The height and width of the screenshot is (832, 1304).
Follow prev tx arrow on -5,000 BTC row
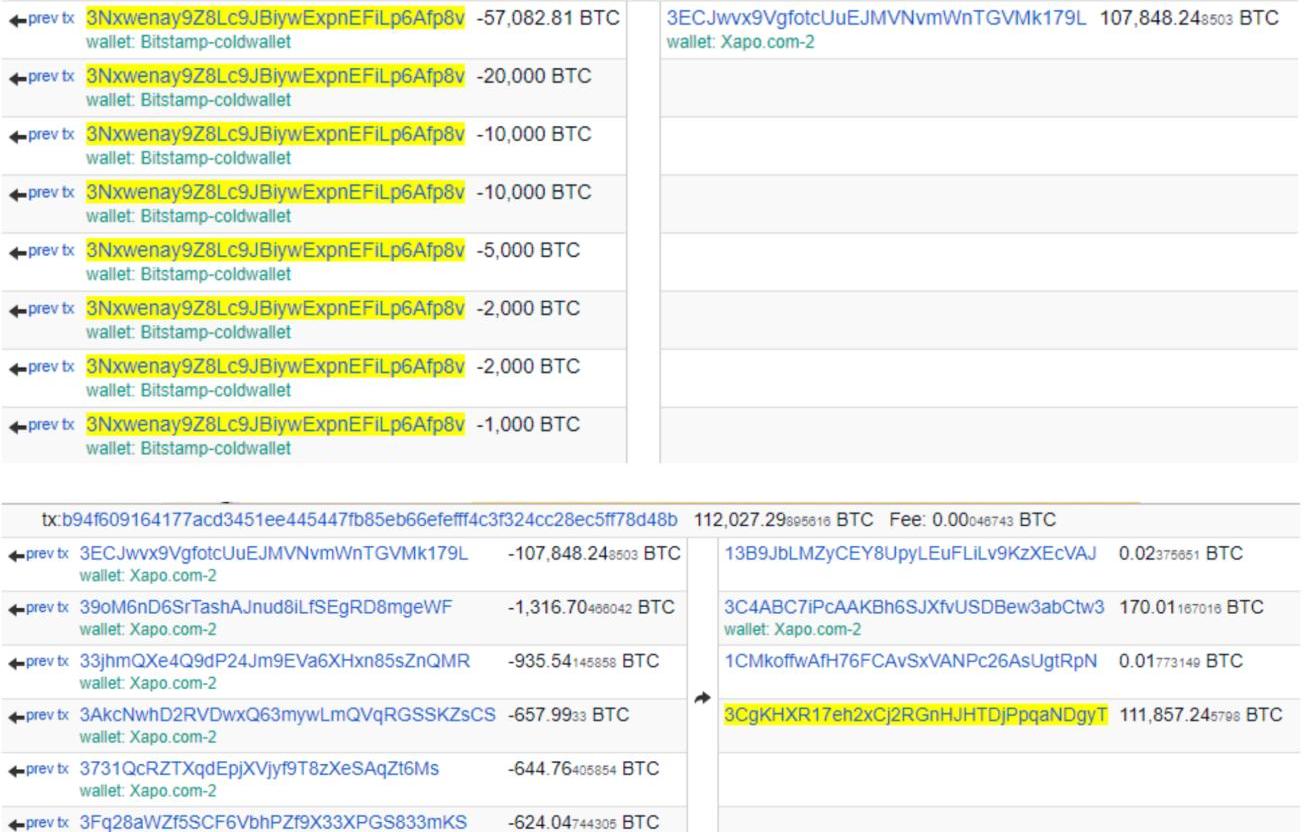(41, 251)
